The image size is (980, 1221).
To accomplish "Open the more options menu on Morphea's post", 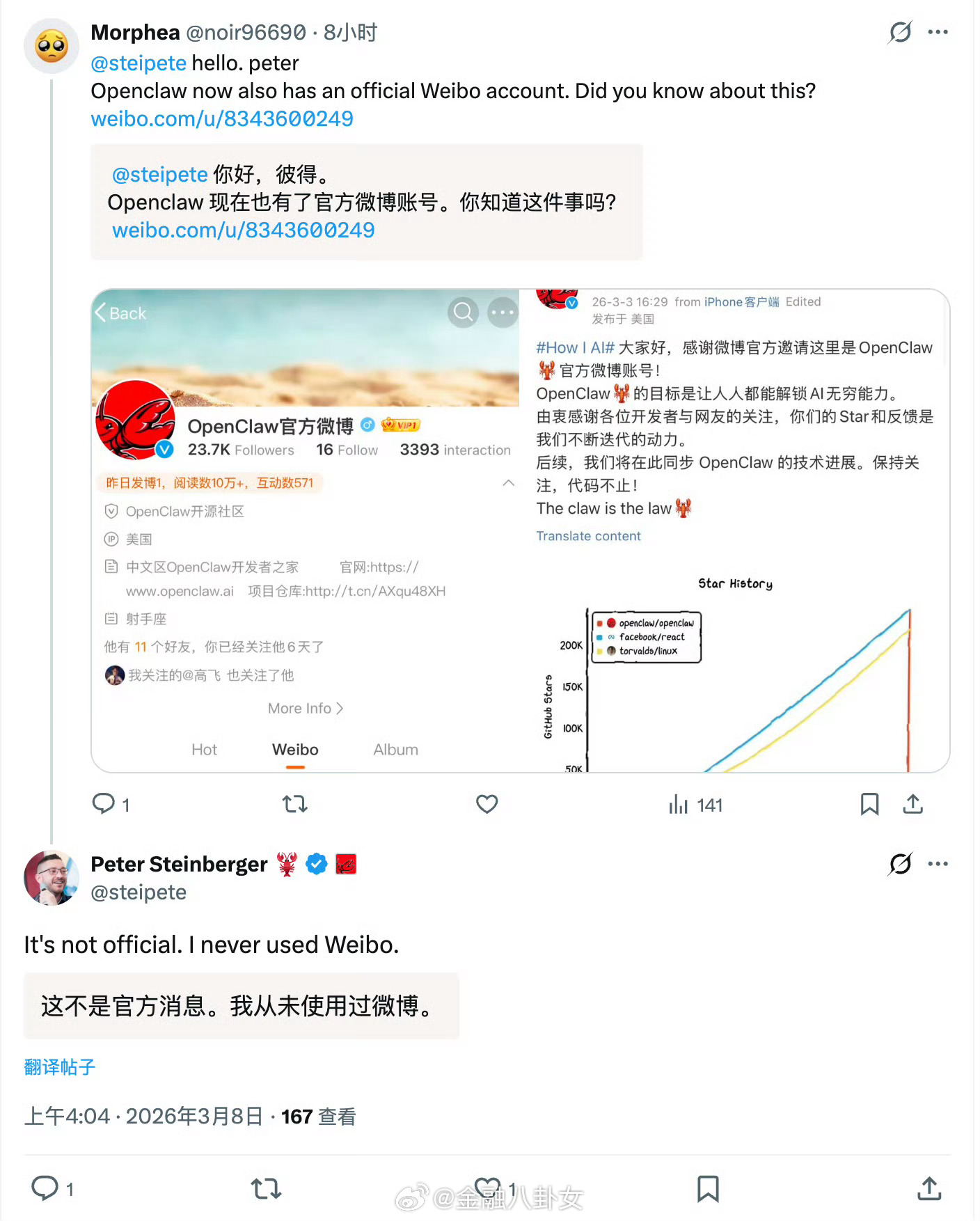I will pyautogui.click(x=938, y=32).
